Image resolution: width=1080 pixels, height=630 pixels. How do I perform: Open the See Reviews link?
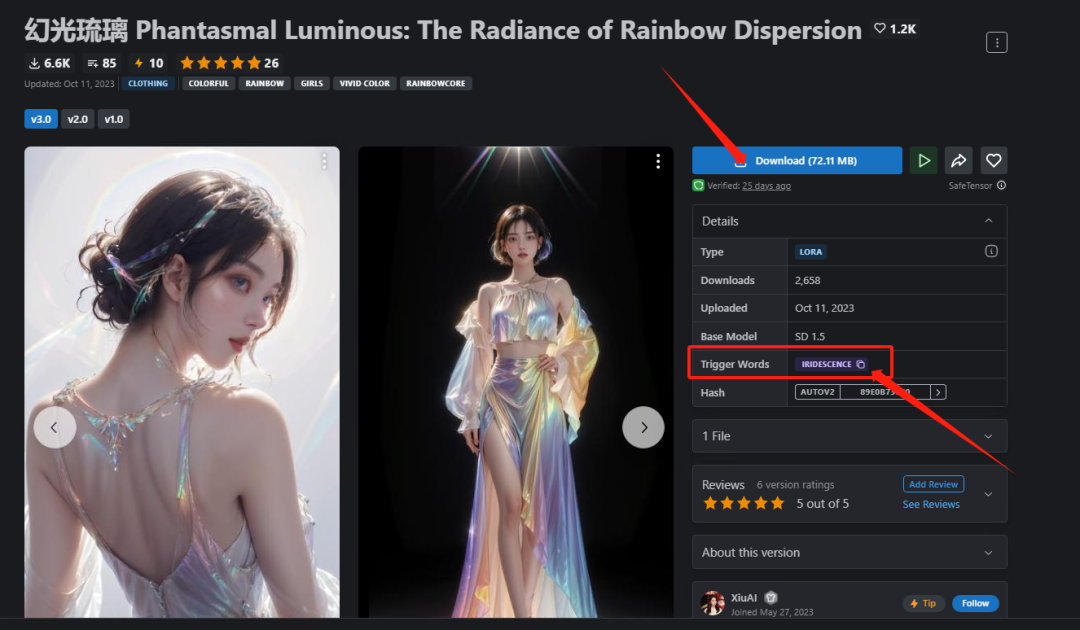point(931,504)
